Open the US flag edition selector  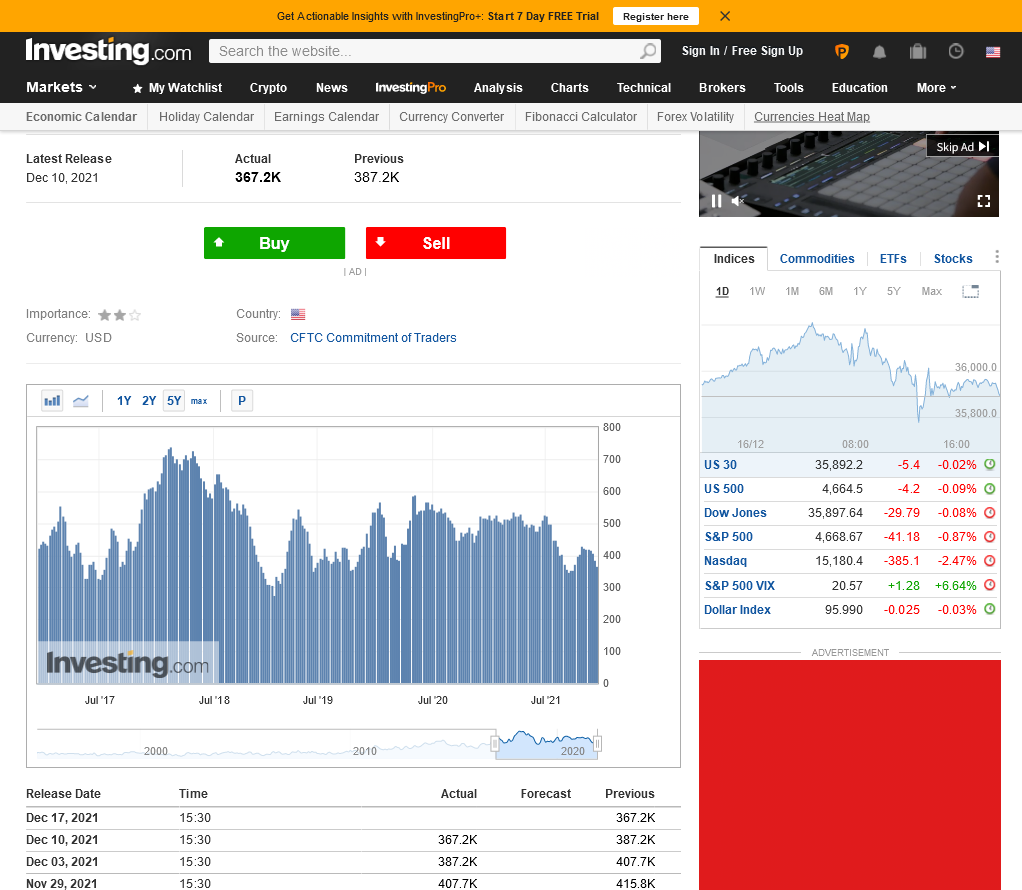coord(993,52)
